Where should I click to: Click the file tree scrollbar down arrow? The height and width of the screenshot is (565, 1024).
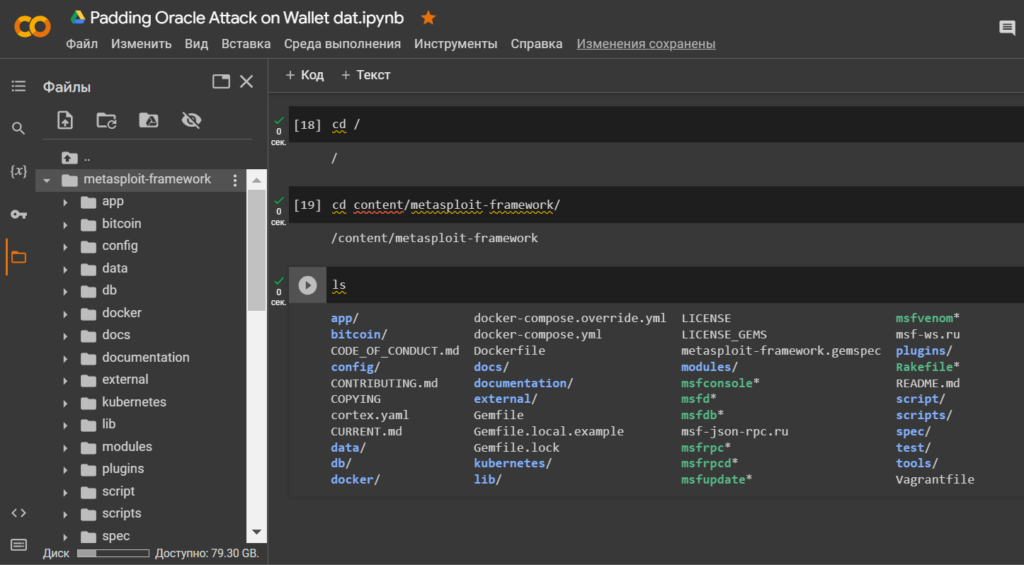click(x=257, y=532)
